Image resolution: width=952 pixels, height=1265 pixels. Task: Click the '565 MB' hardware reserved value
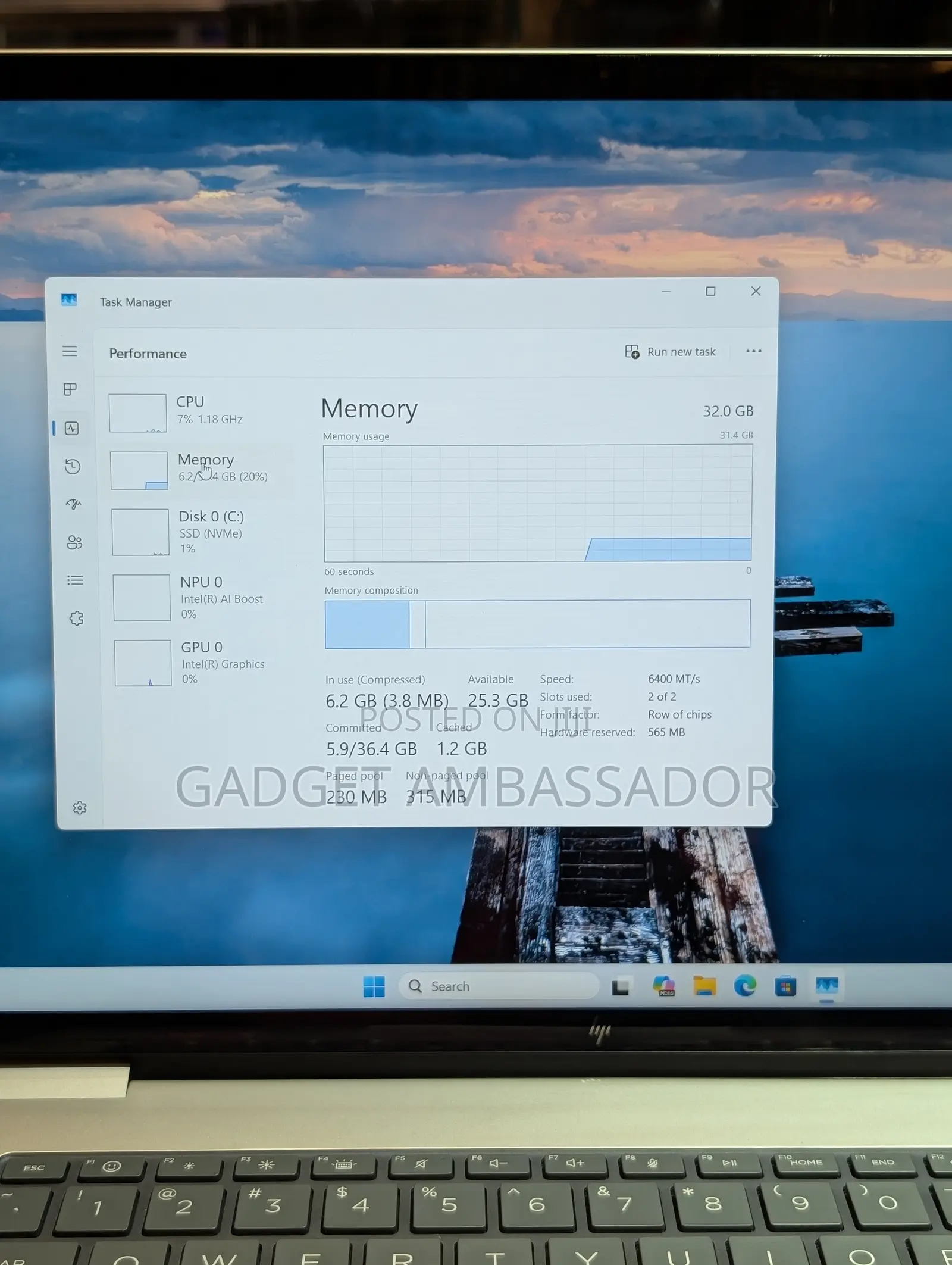pos(666,732)
